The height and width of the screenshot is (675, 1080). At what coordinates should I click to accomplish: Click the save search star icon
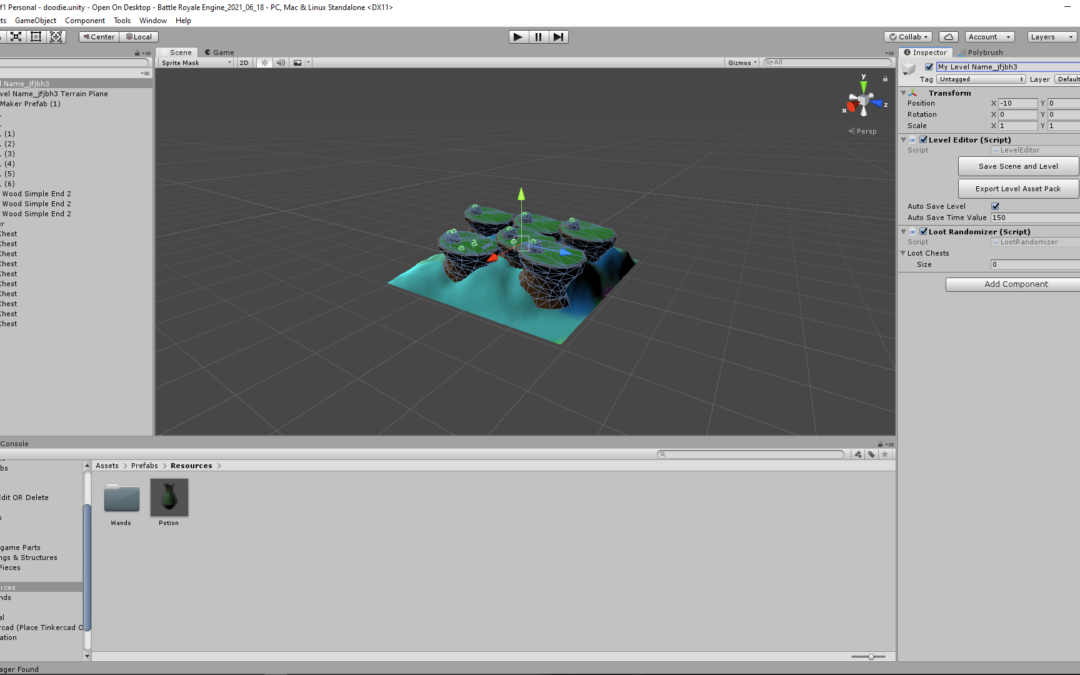[885, 454]
